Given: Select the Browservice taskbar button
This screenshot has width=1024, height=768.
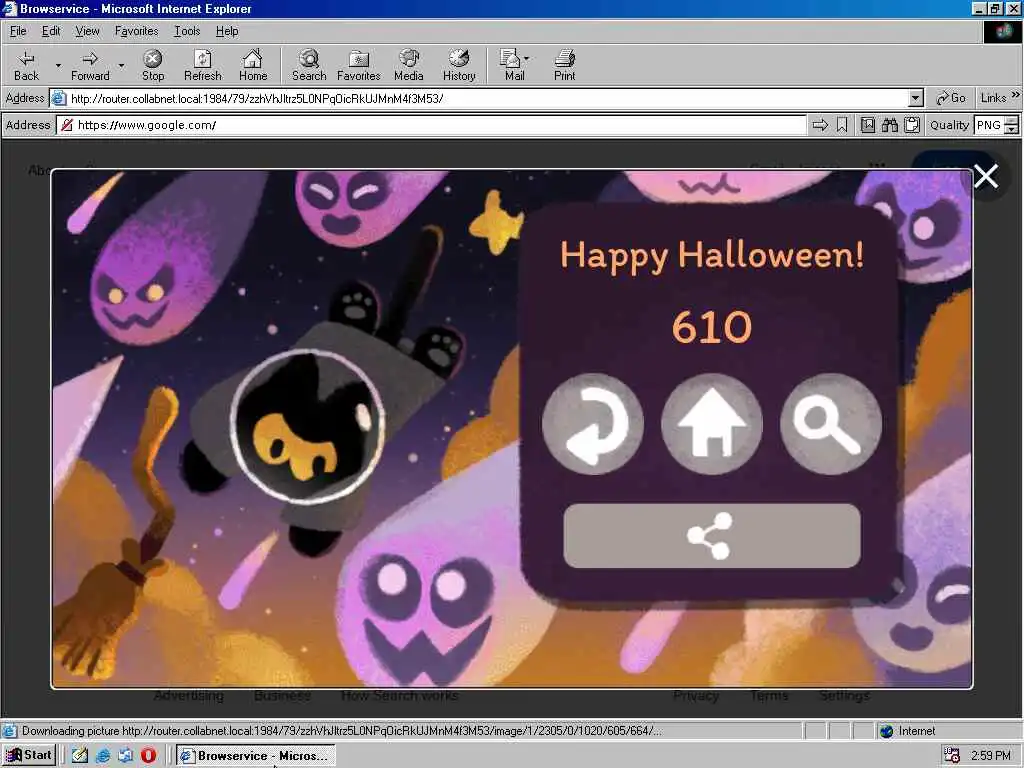Looking at the screenshot, I should pos(256,756).
